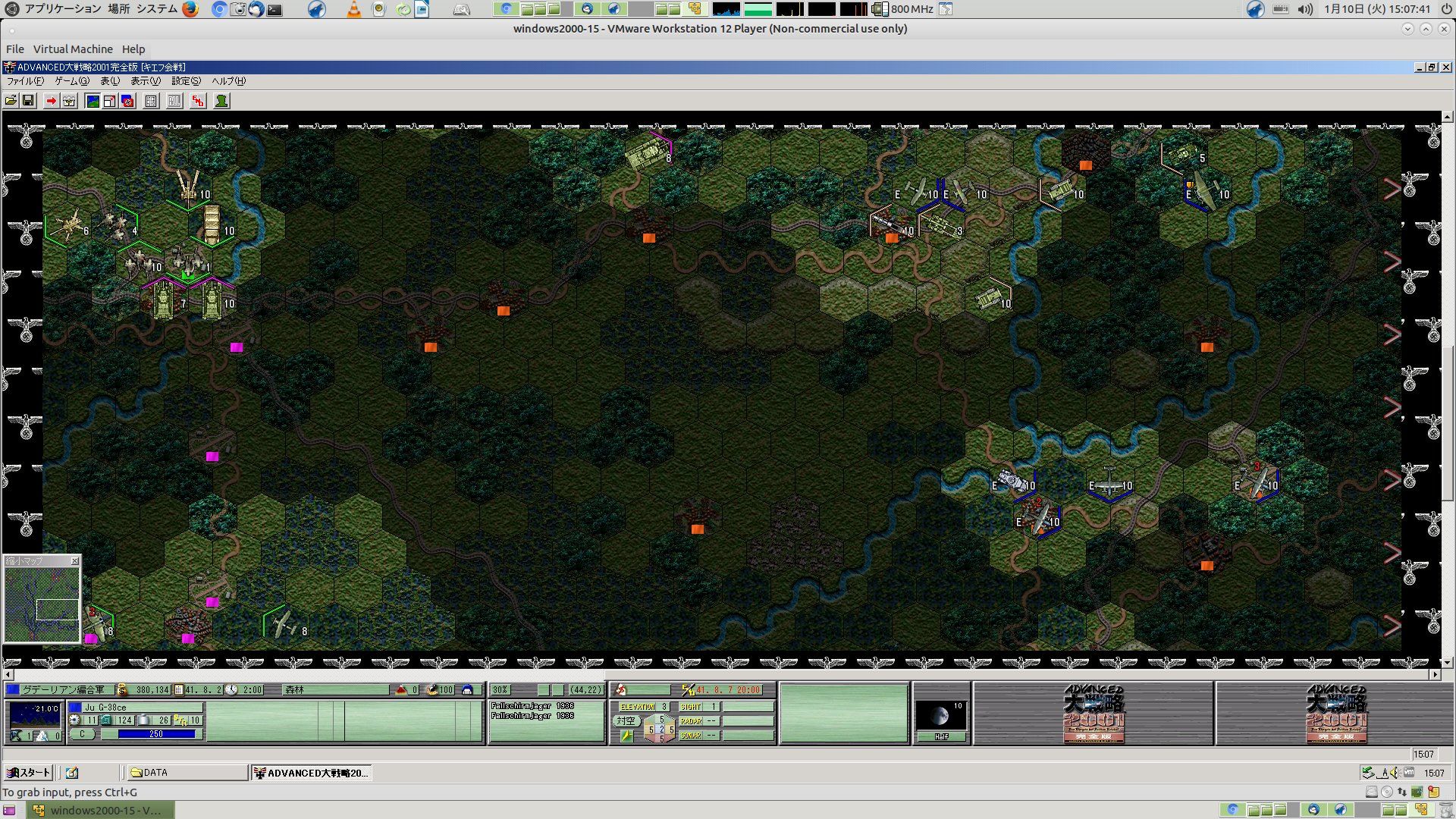The image size is (1456, 819).
Task: Click the windows2000-15 bottom taskbar button
Action: [x=101, y=810]
